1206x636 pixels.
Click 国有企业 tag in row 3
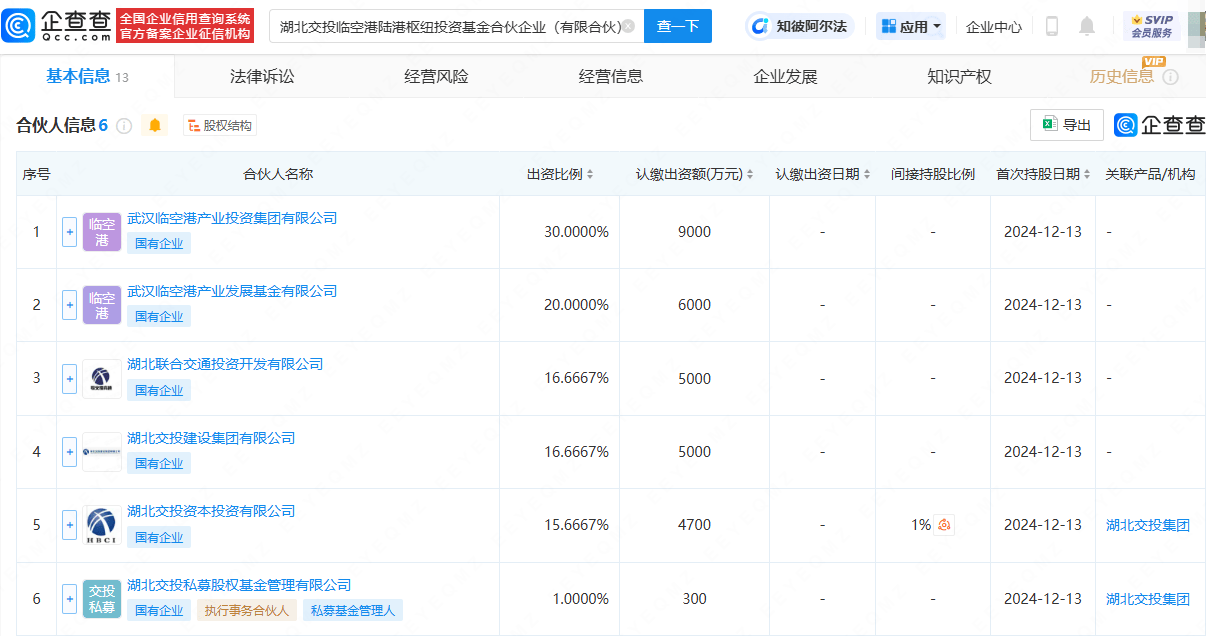(x=159, y=390)
